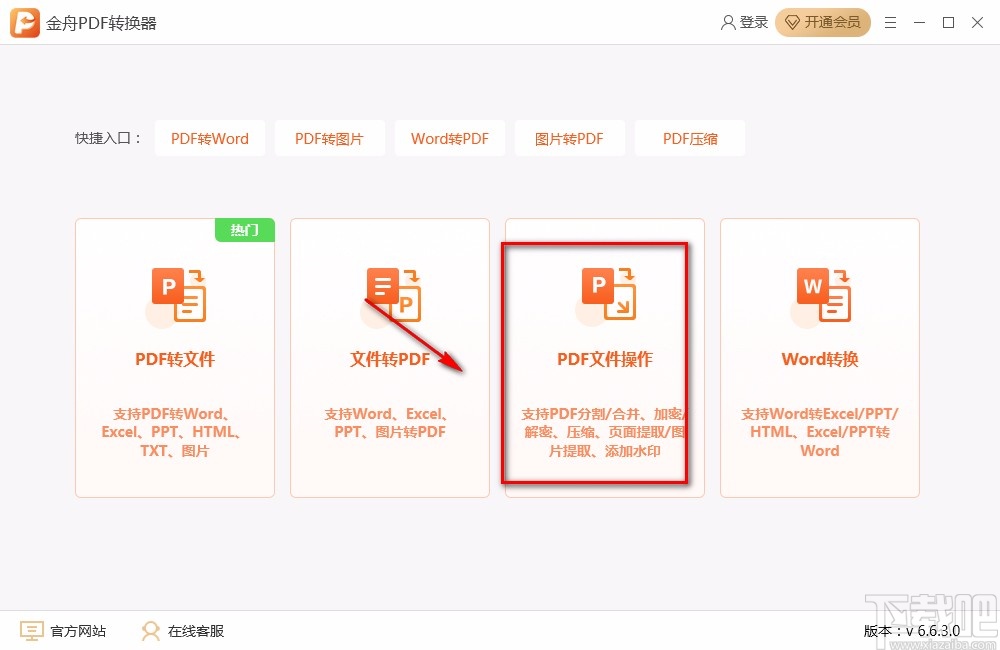1000x650 pixels.
Task: Launch Word转PDF conversion
Action: pyautogui.click(x=450, y=138)
